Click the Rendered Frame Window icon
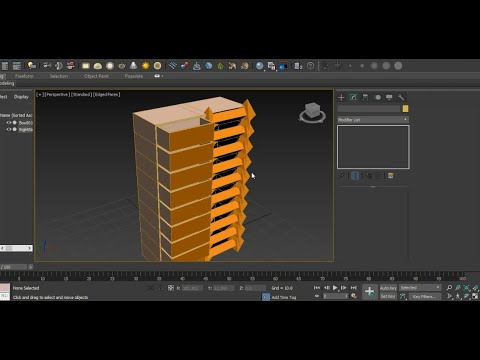Screen dimensions: 480x360 (283, 66)
